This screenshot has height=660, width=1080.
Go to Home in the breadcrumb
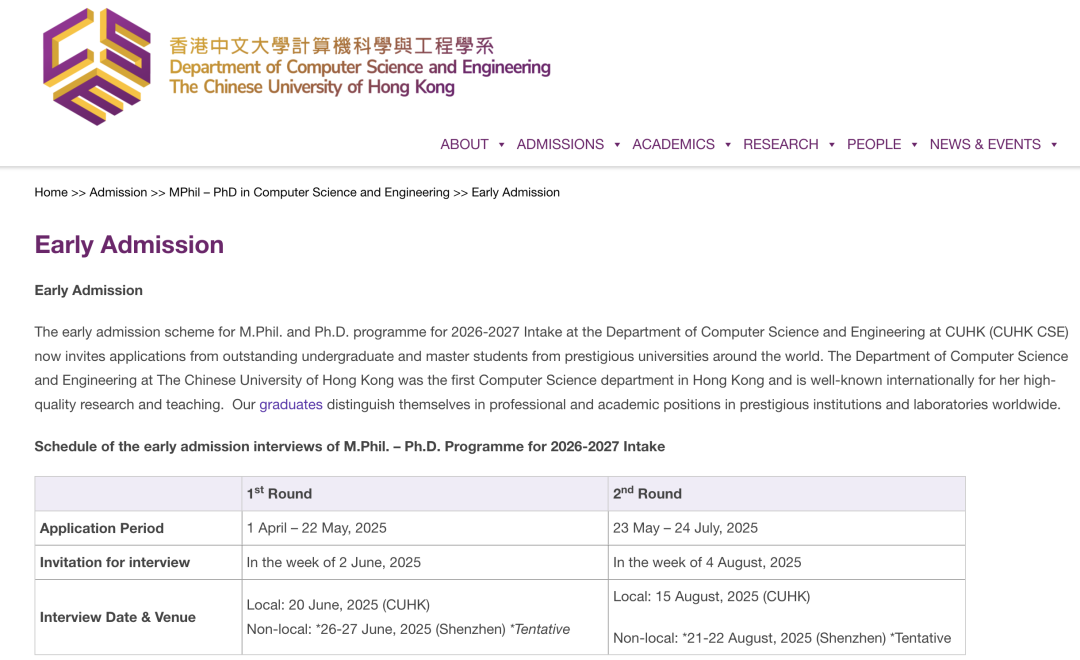pos(51,192)
